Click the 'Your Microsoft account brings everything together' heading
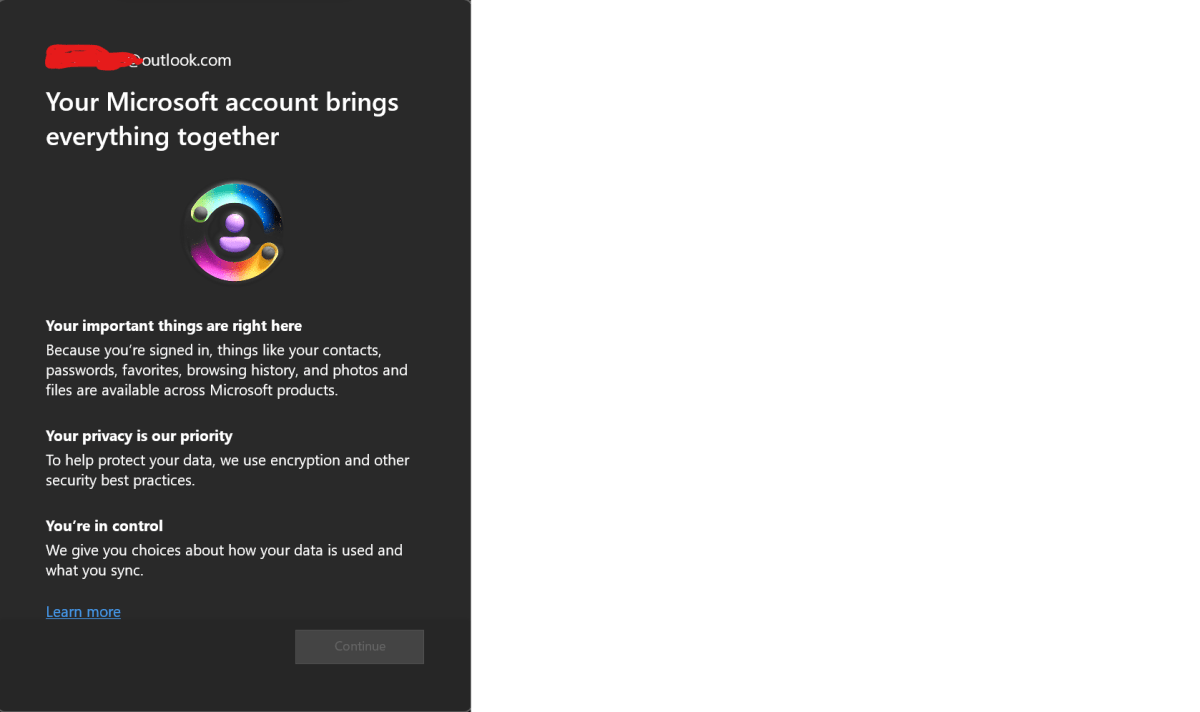 pyautogui.click(x=222, y=119)
